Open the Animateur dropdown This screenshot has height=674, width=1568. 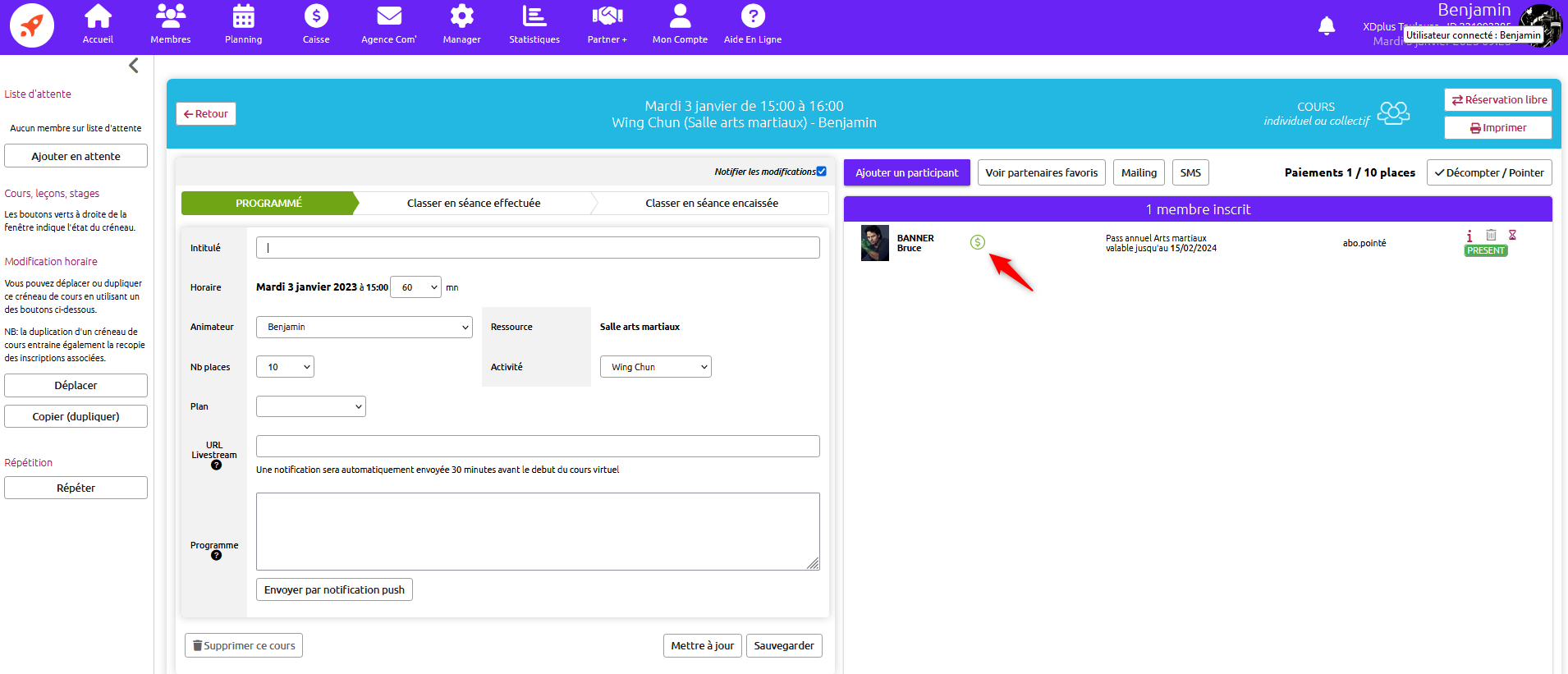[364, 327]
